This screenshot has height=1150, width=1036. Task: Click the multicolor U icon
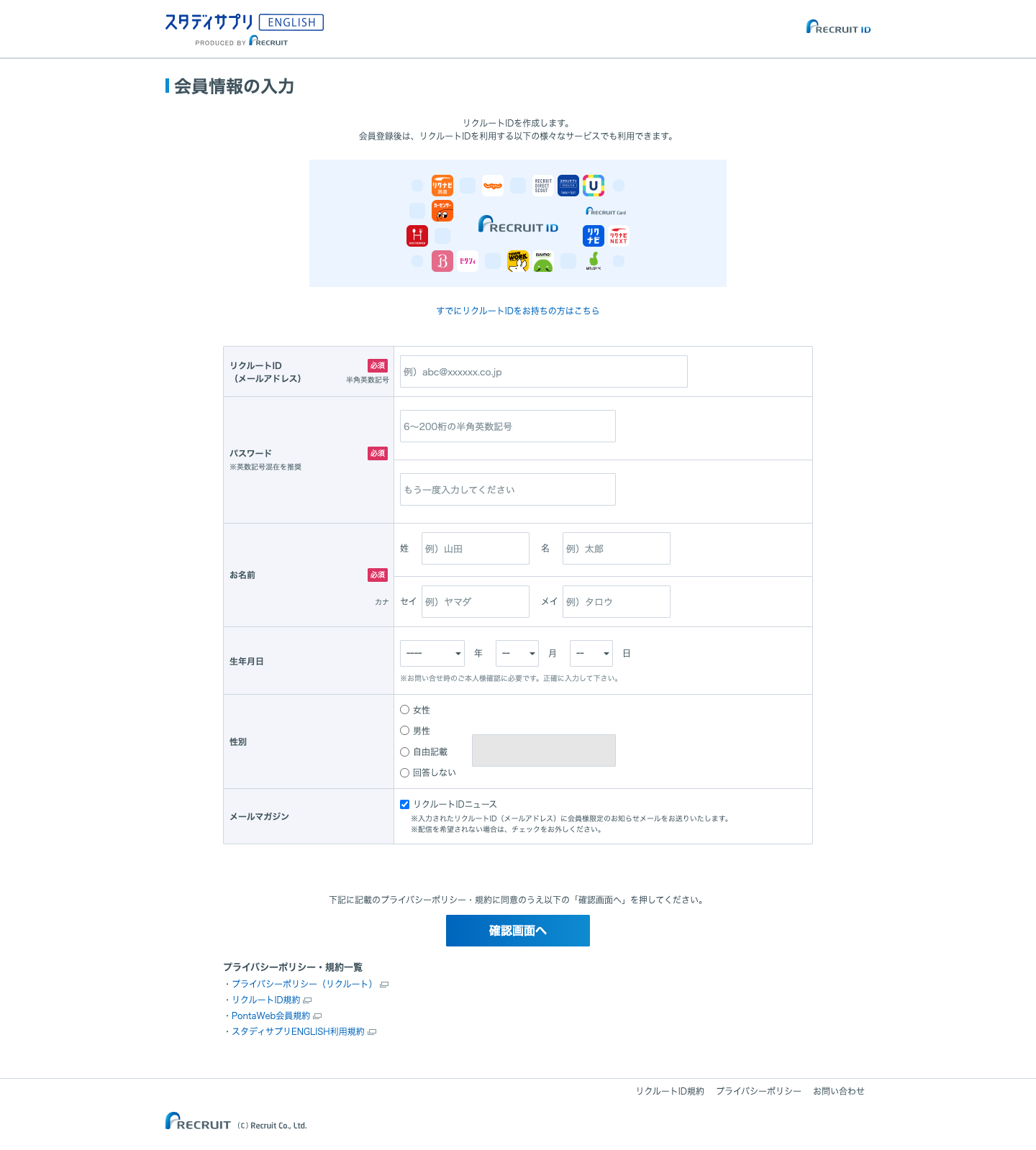tap(594, 186)
